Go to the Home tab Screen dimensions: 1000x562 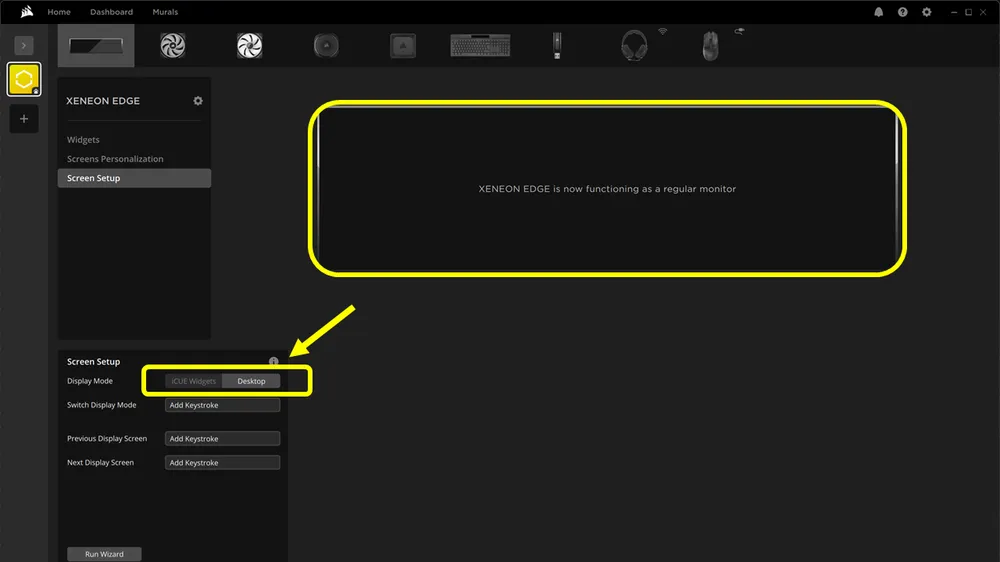(59, 11)
